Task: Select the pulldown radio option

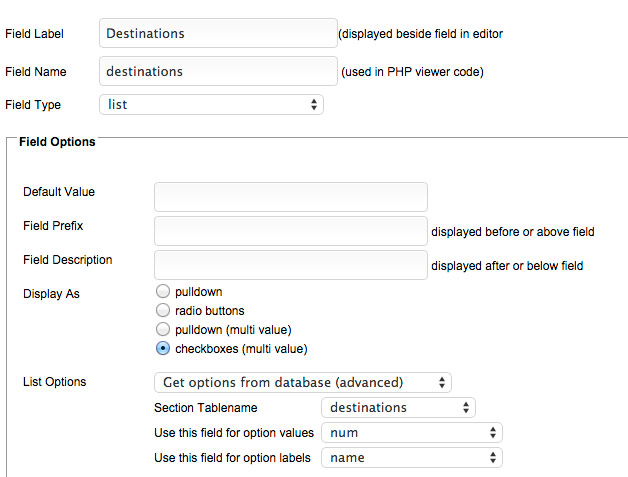Action: [163, 292]
